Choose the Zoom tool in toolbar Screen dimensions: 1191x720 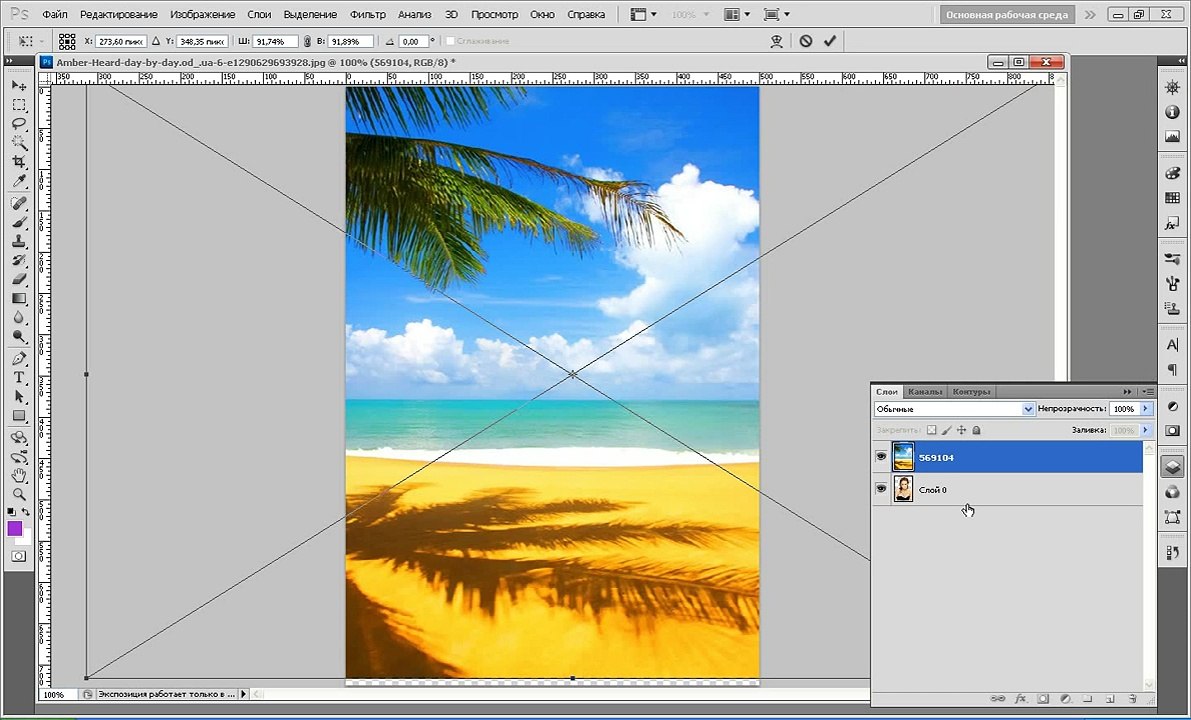19,494
